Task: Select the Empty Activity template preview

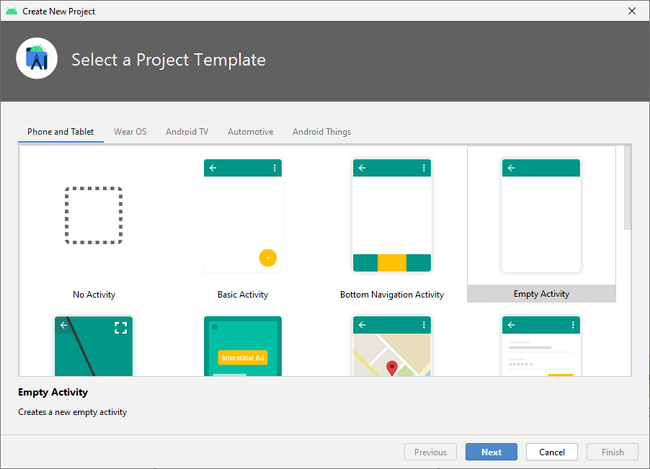Action: [x=541, y=216]
